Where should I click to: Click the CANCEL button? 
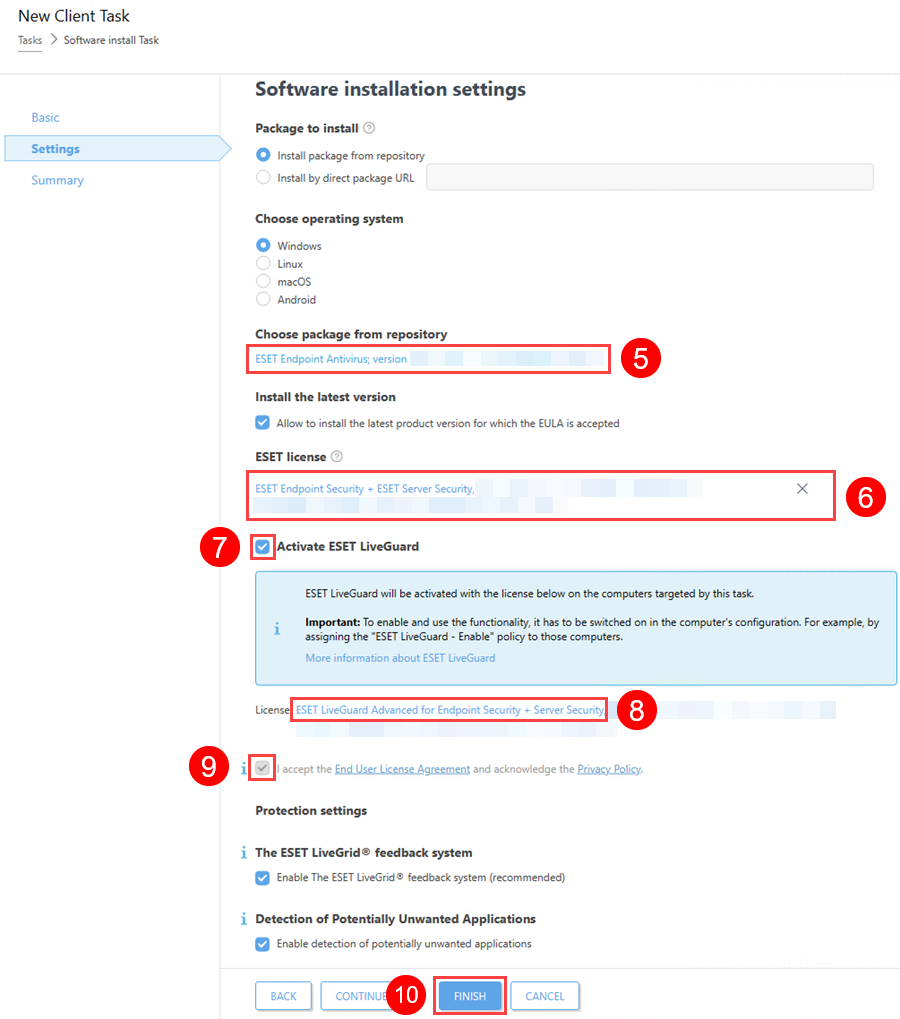[545, 996]
